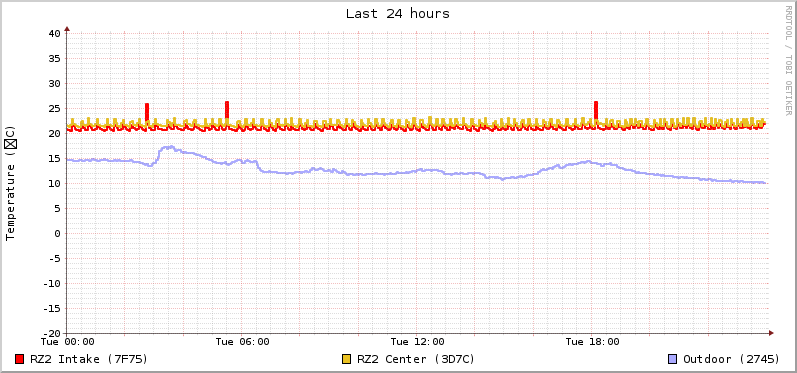Click the Tue 00:00 time axis label

[67, 342]
